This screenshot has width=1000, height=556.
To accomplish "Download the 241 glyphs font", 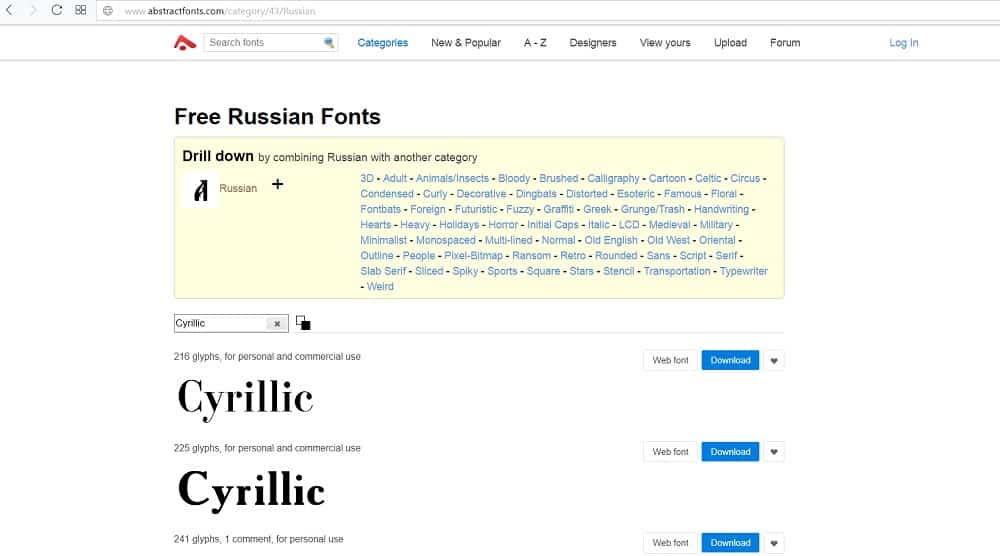I will click(730, 543).
